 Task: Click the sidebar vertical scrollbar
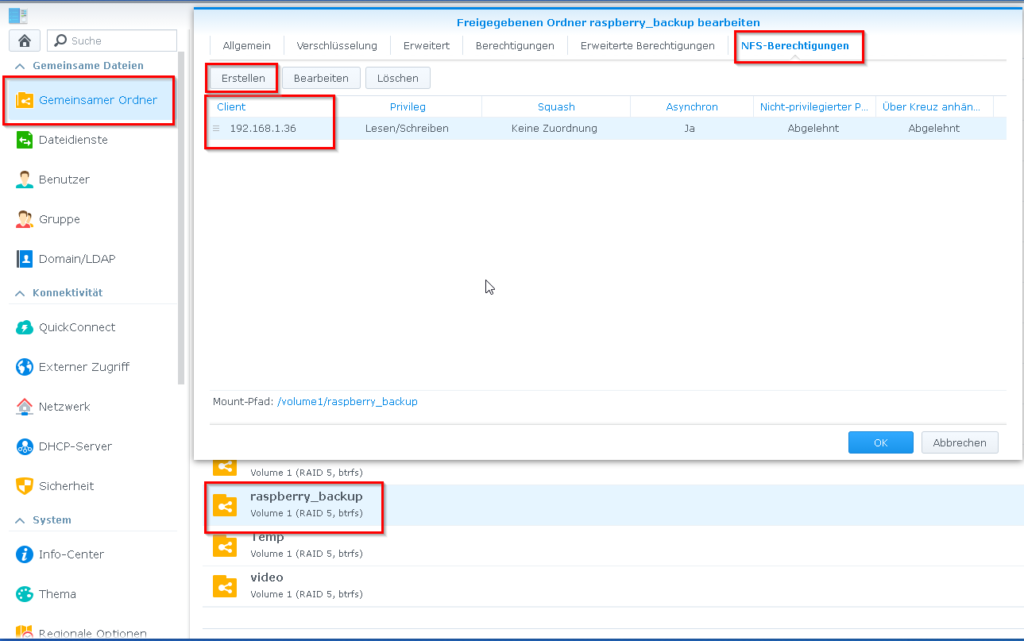pos(181,220)
